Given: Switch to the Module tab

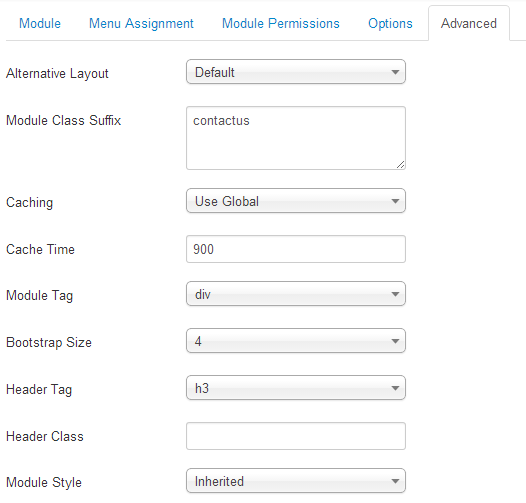Looking at the screenshot, I should pos(40,23).
